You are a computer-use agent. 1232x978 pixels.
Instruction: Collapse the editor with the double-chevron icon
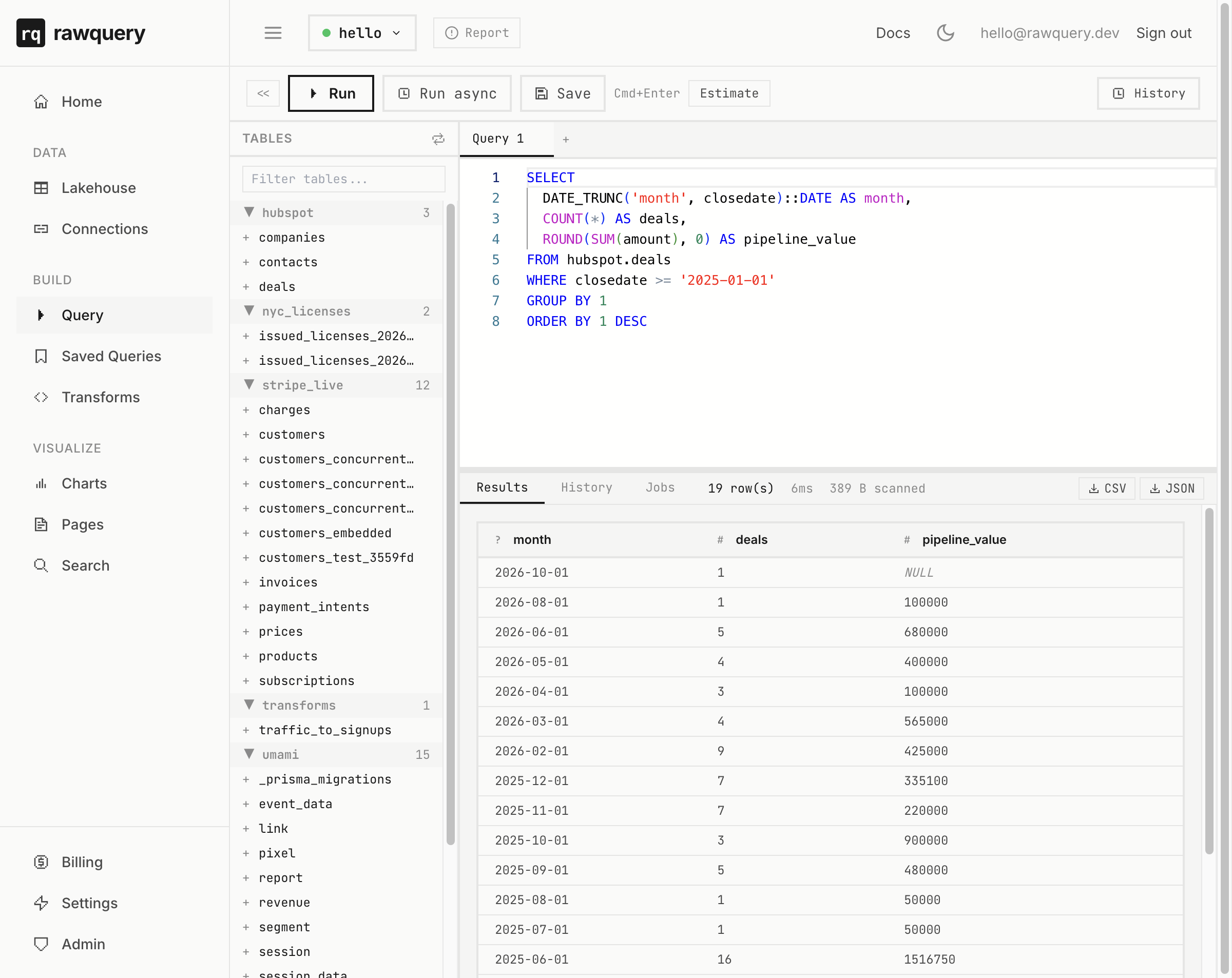(x=263, y=93)
